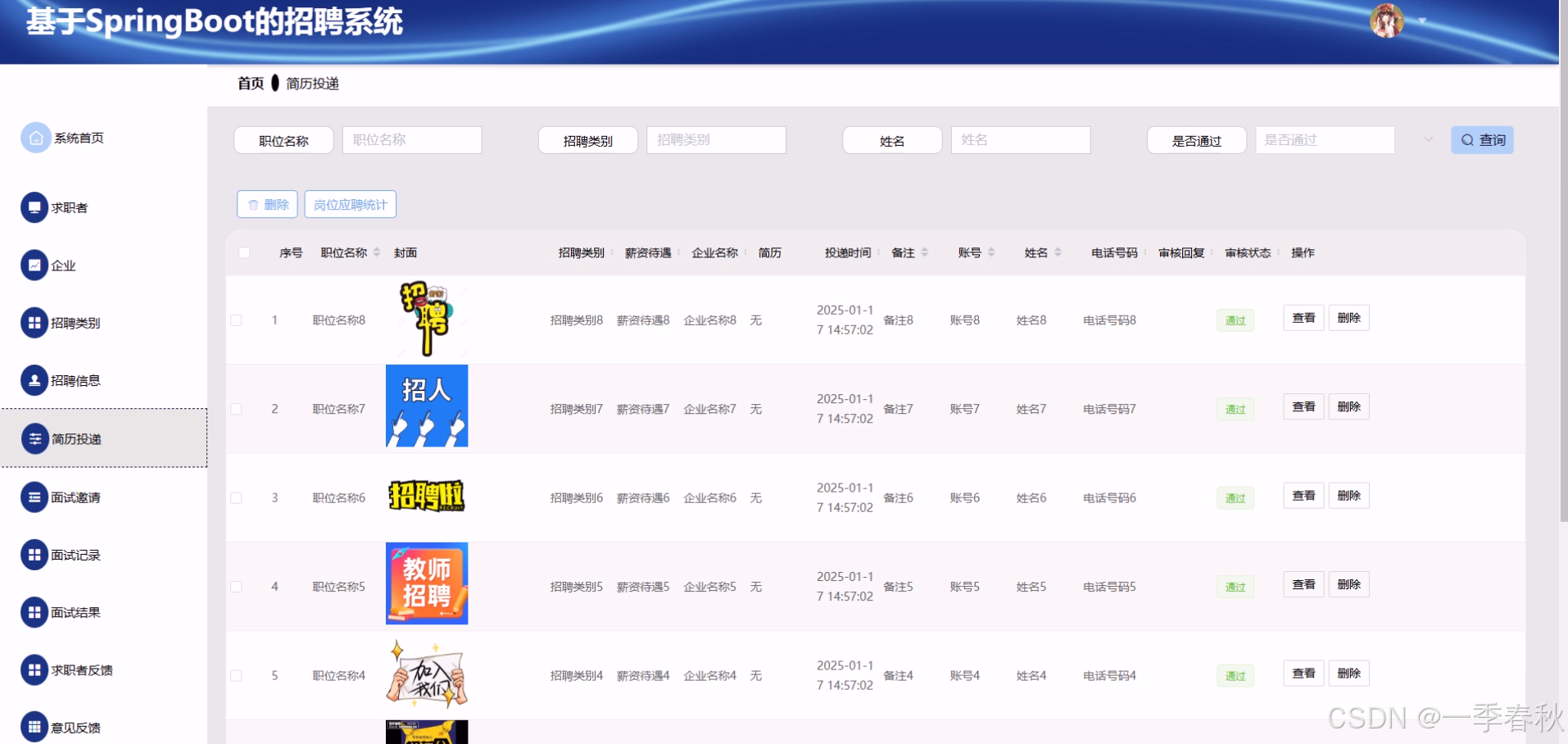Focus the 职位名称 search input
1568x744 pixels.
click(412, 140)
